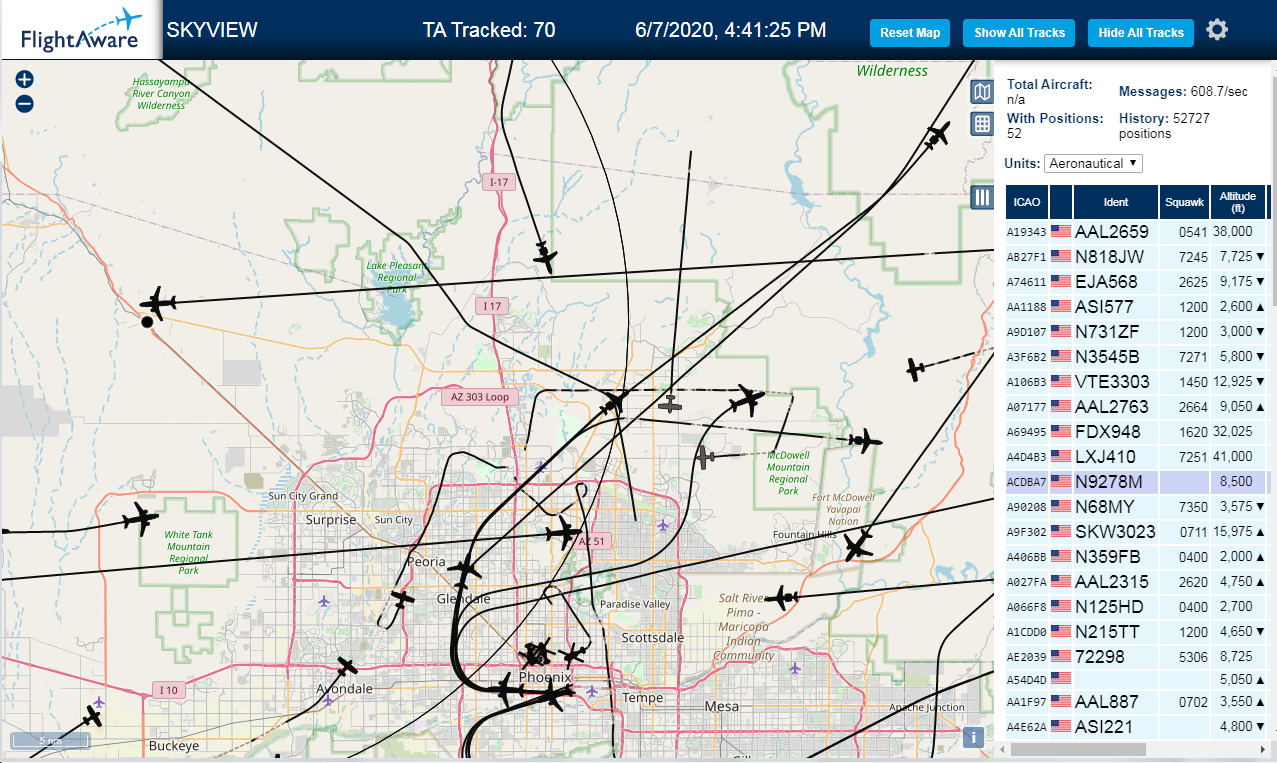Image resolution: width=1277 pixels, height=763 pixels.
Task: Select the gray small plane near AZ 303 Loop
Action: click(669, 404)
